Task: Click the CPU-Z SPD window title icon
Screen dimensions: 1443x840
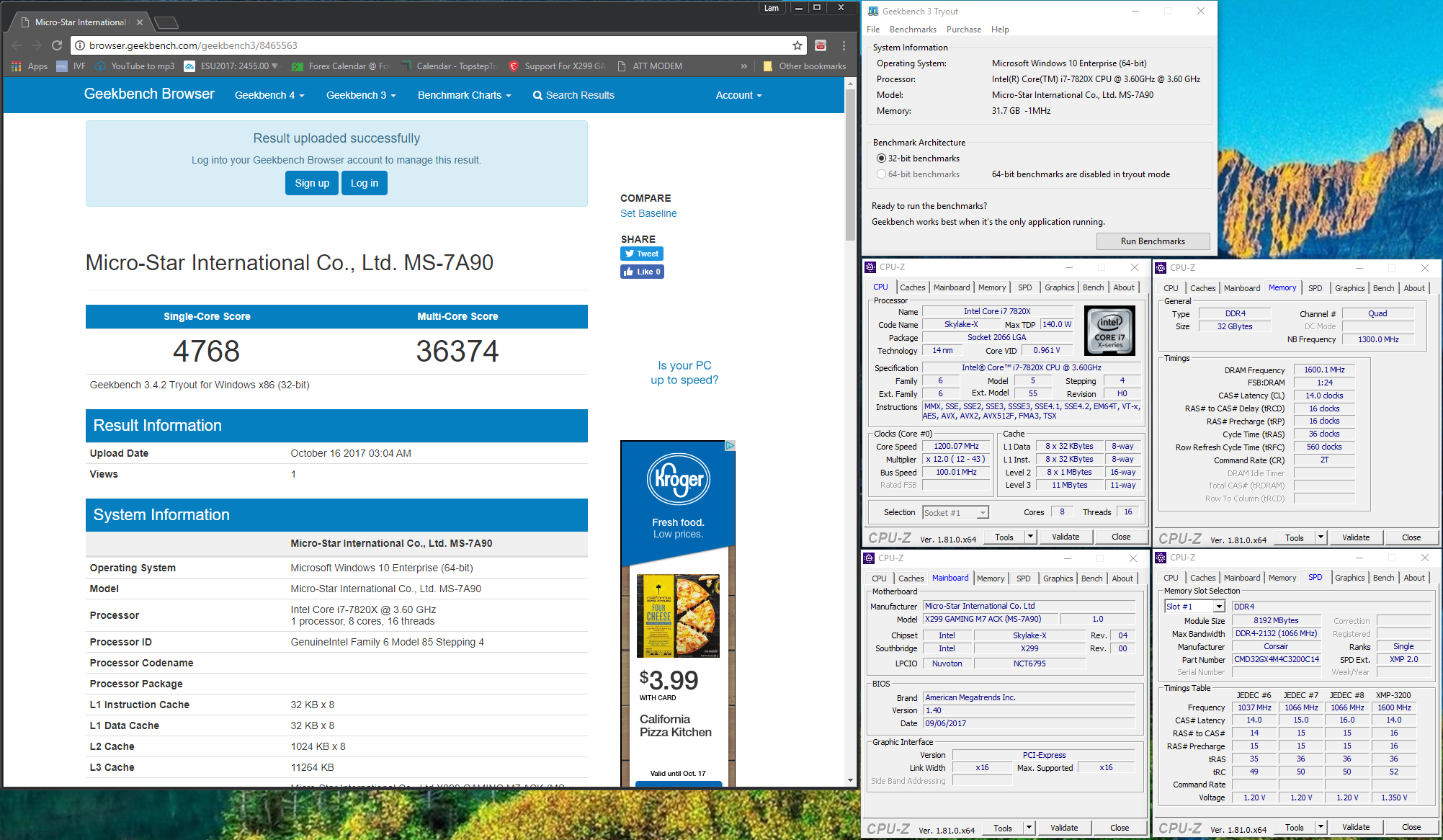Action: click(1161, 558)
